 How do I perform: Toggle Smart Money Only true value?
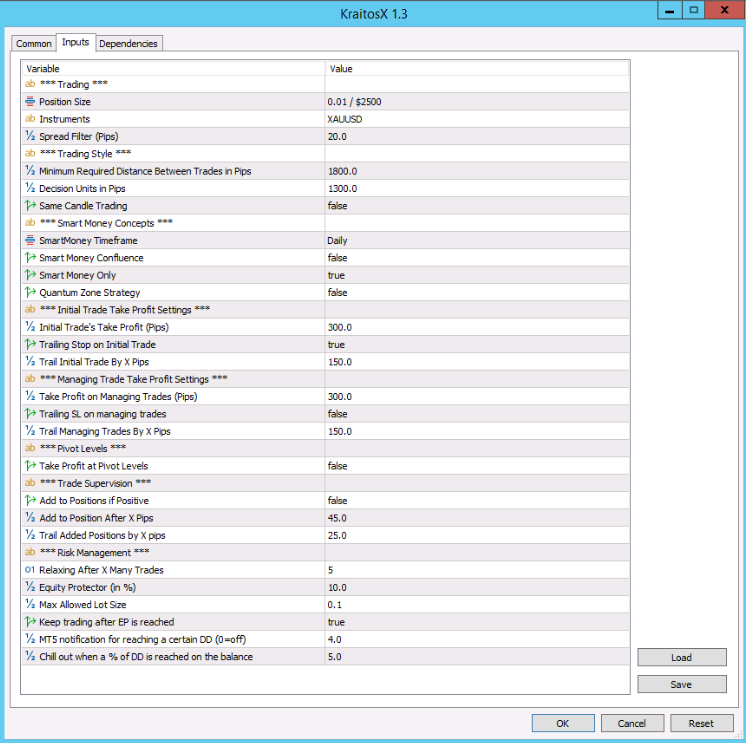coord(477,275)
